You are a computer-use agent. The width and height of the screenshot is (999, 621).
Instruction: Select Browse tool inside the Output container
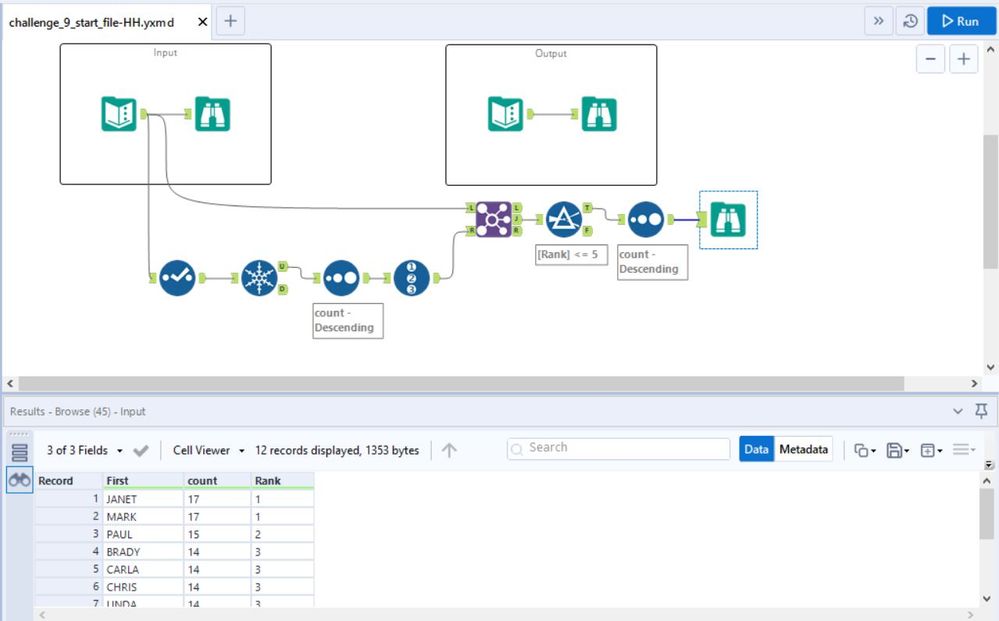[599, 114]
